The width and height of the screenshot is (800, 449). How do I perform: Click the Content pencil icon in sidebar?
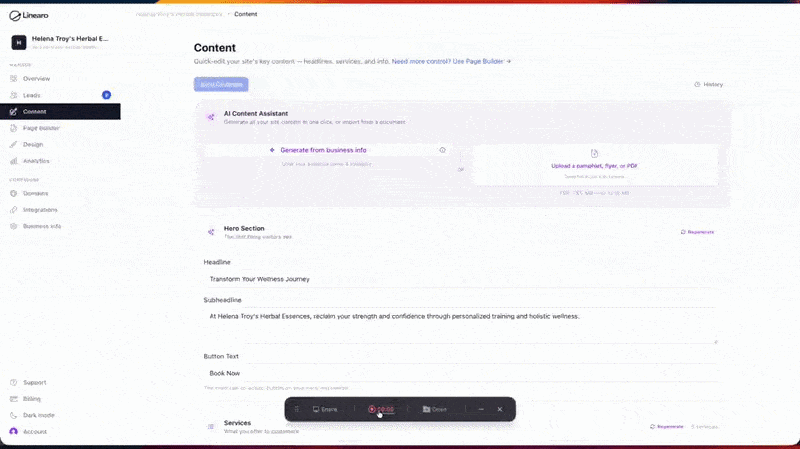point(14,111)
